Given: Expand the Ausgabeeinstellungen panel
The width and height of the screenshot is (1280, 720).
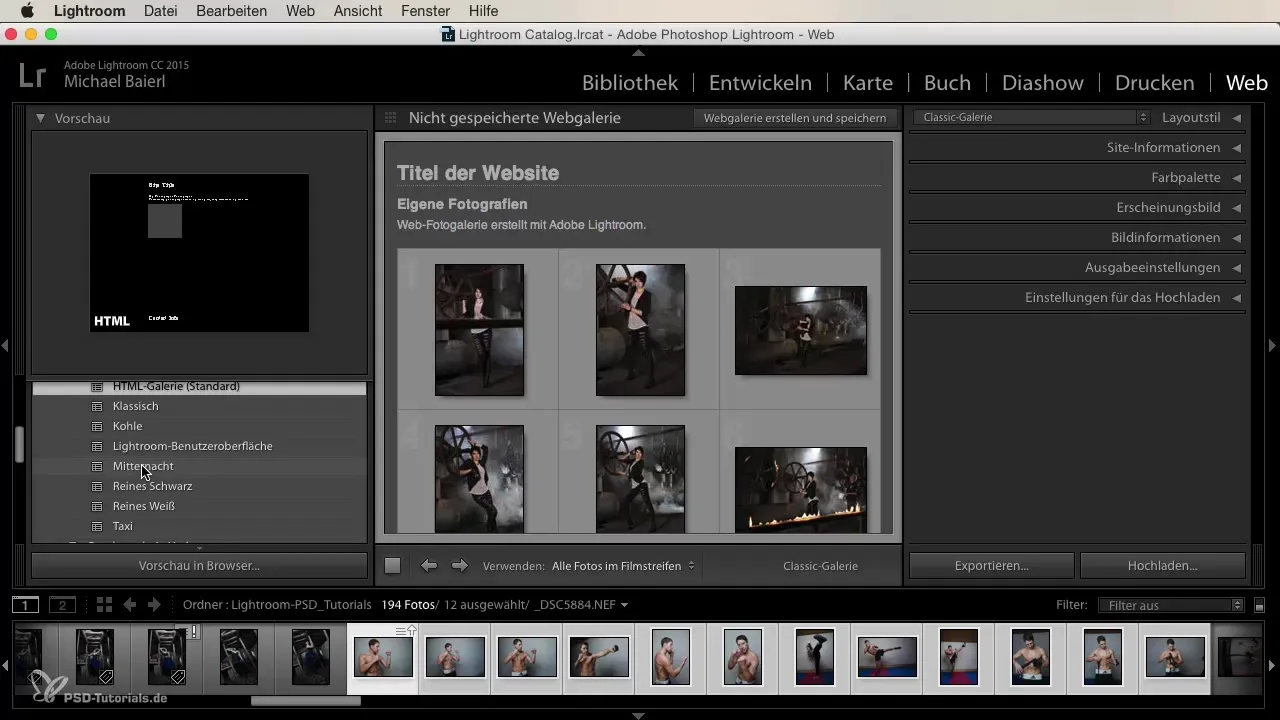Looking at the screenshot, I should click(x=1237, y=267).
